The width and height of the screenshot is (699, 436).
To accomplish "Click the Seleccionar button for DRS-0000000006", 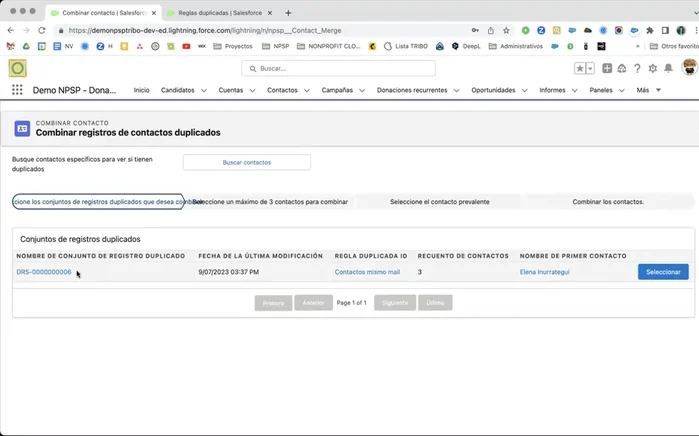I will pos(663,272).
